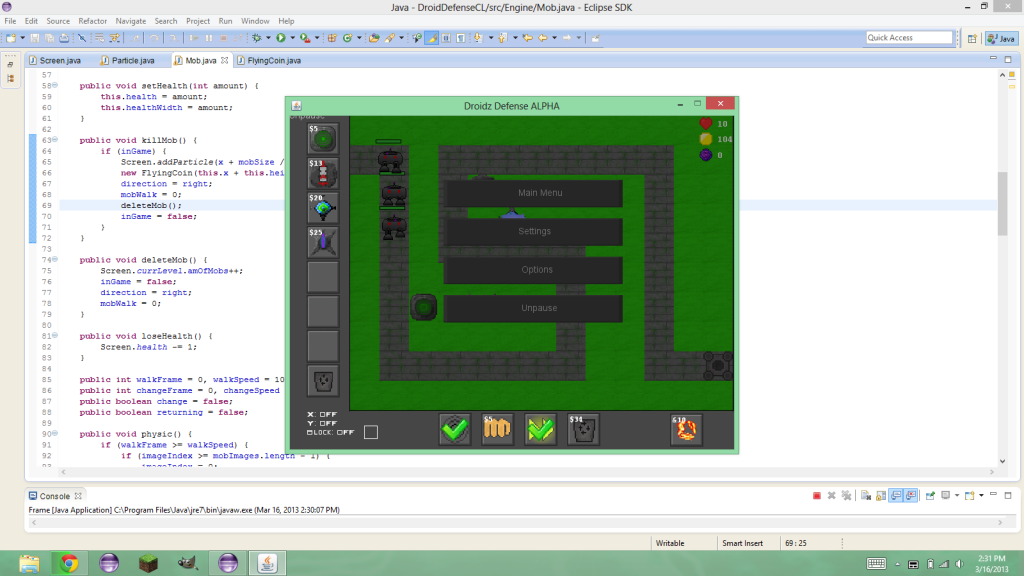Toggle show console on standard error
This screenshot has height=576, width=1024.
(x=911, y=496)
